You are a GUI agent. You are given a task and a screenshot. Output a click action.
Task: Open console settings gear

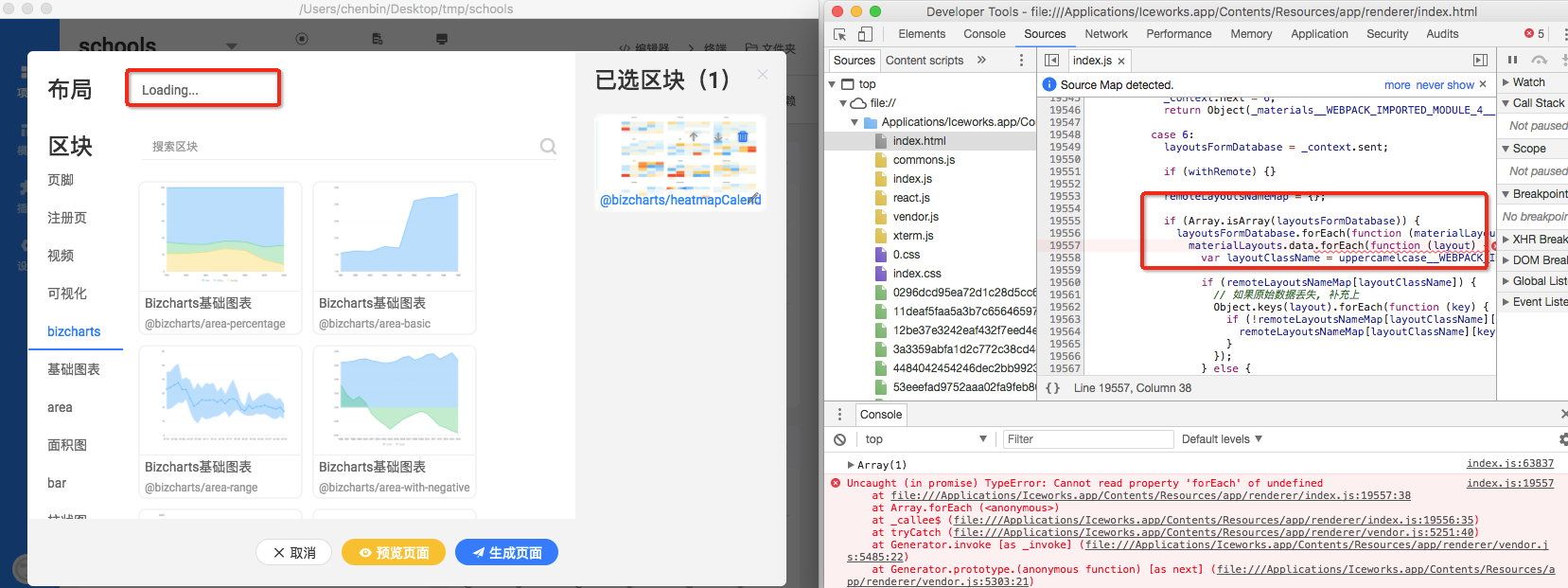click(x=1562, y=439)
